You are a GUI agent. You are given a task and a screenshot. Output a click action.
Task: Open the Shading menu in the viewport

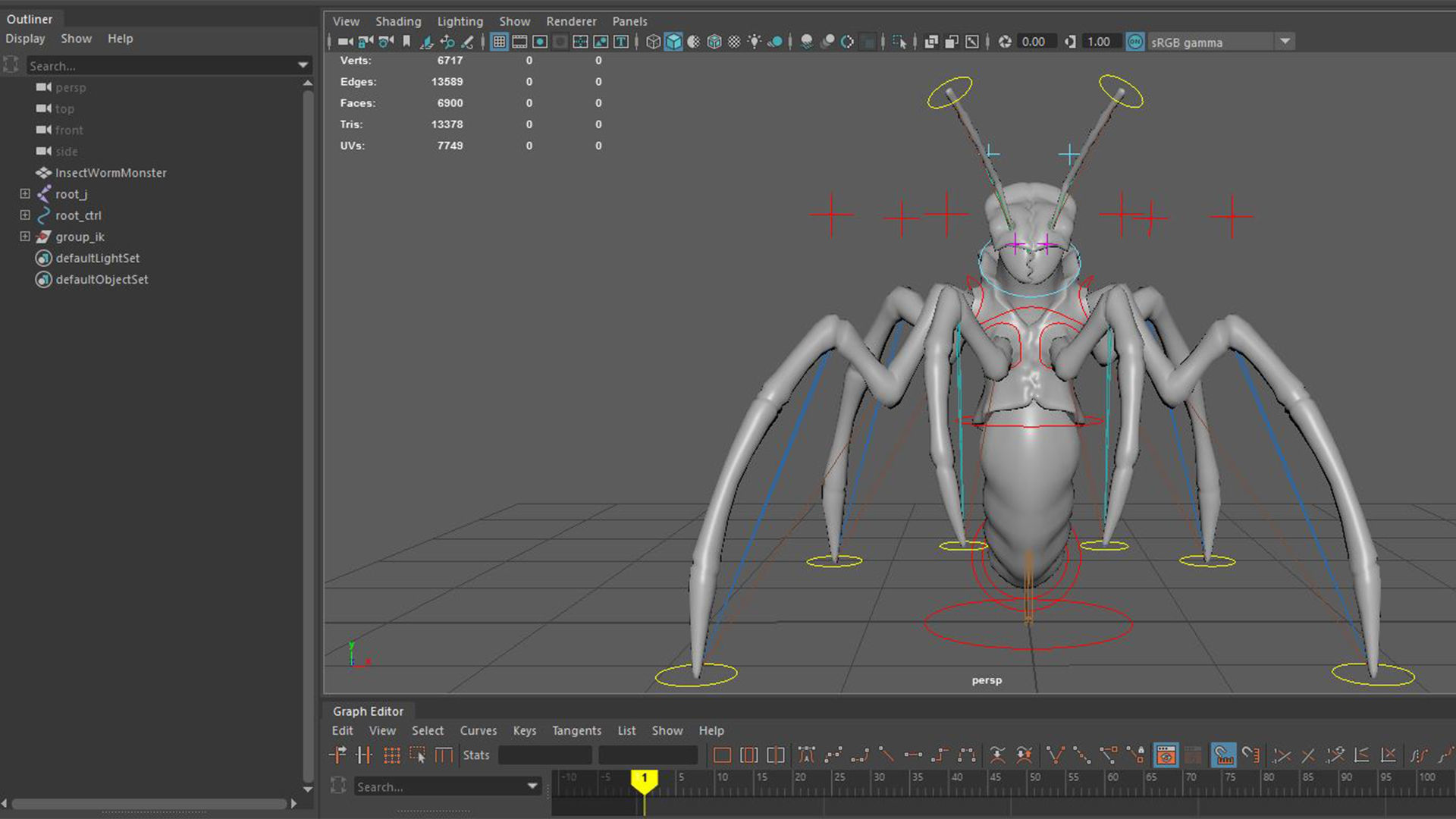point(398,21)
